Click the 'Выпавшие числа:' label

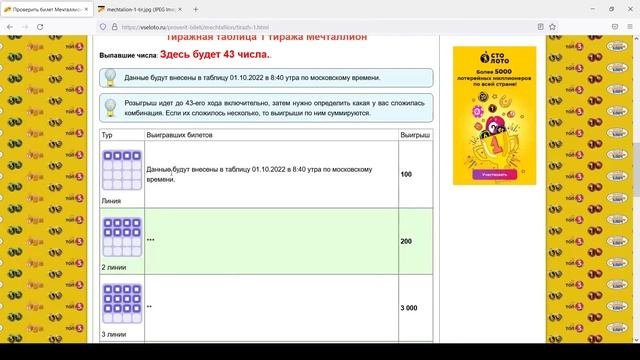coord(129,55)
